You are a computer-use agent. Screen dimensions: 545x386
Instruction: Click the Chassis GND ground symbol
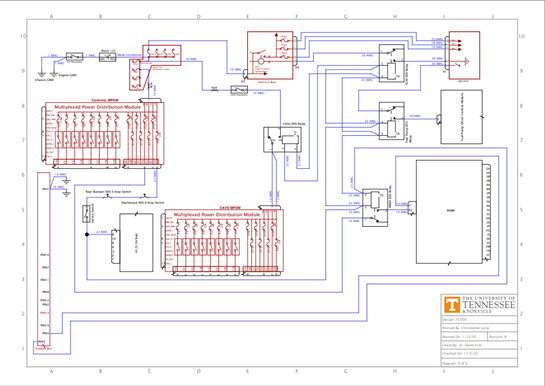coord(41,74)
